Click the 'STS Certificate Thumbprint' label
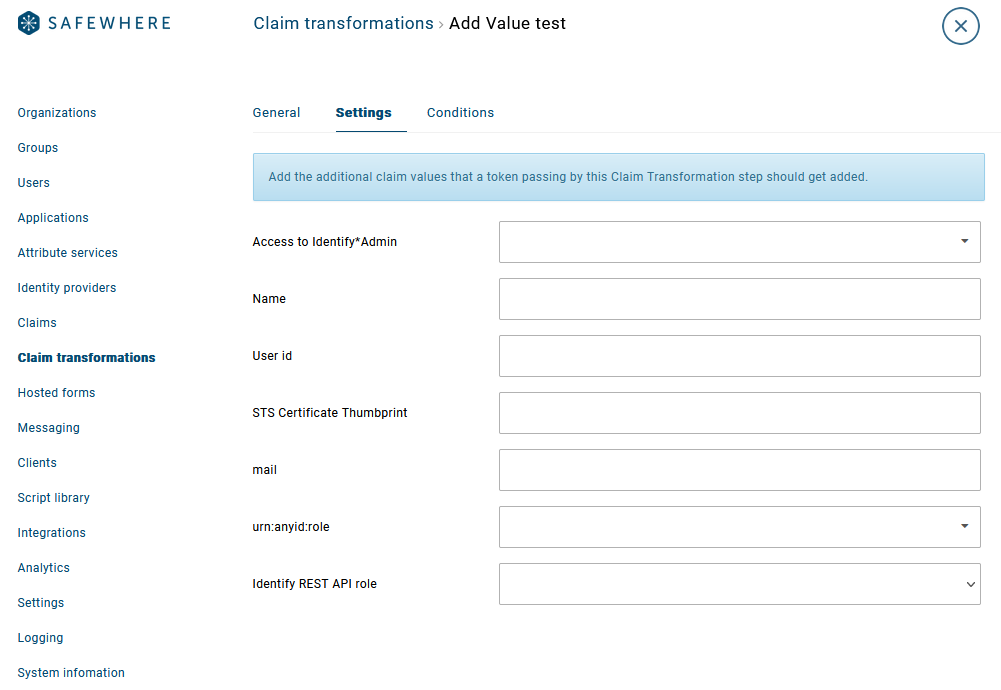Viewport: 1001px width, 690px height. tap(329, 413)
